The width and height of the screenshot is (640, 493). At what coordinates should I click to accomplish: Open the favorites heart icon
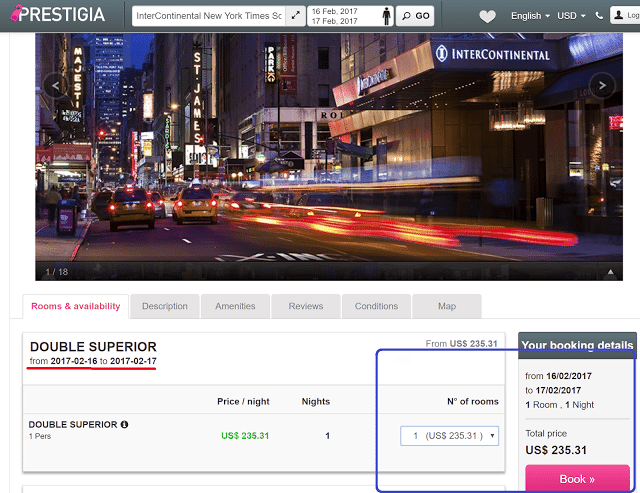487,16
